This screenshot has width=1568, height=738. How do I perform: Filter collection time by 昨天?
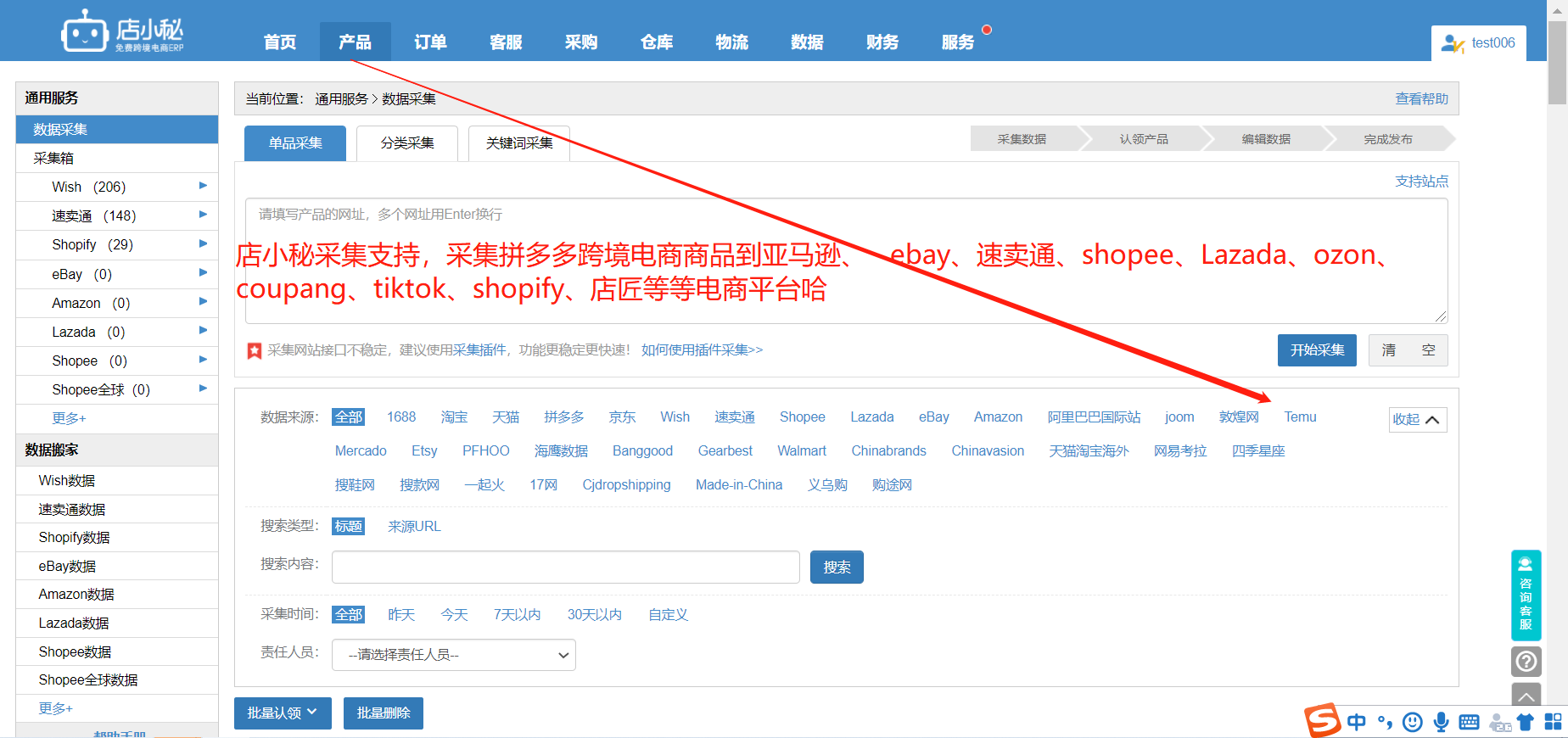[401, 614]
